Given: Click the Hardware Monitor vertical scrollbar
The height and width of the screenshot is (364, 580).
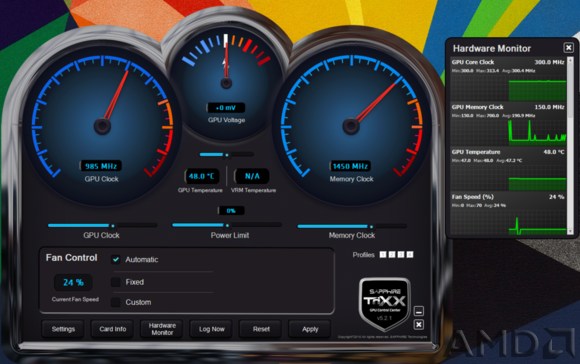Looking at the screenshot, I should tap(570, 146).
